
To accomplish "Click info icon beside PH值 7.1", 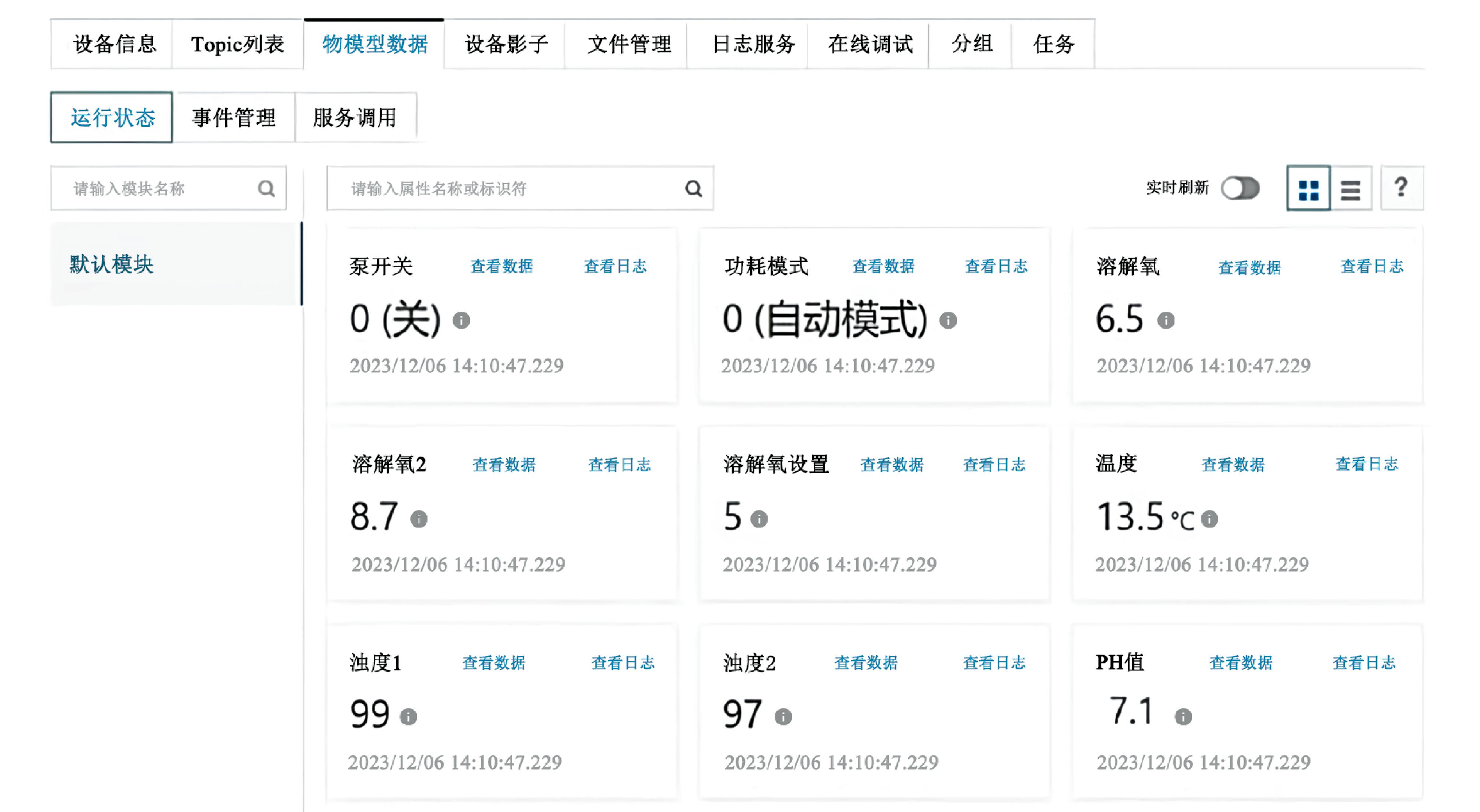I will point(1183,717).
